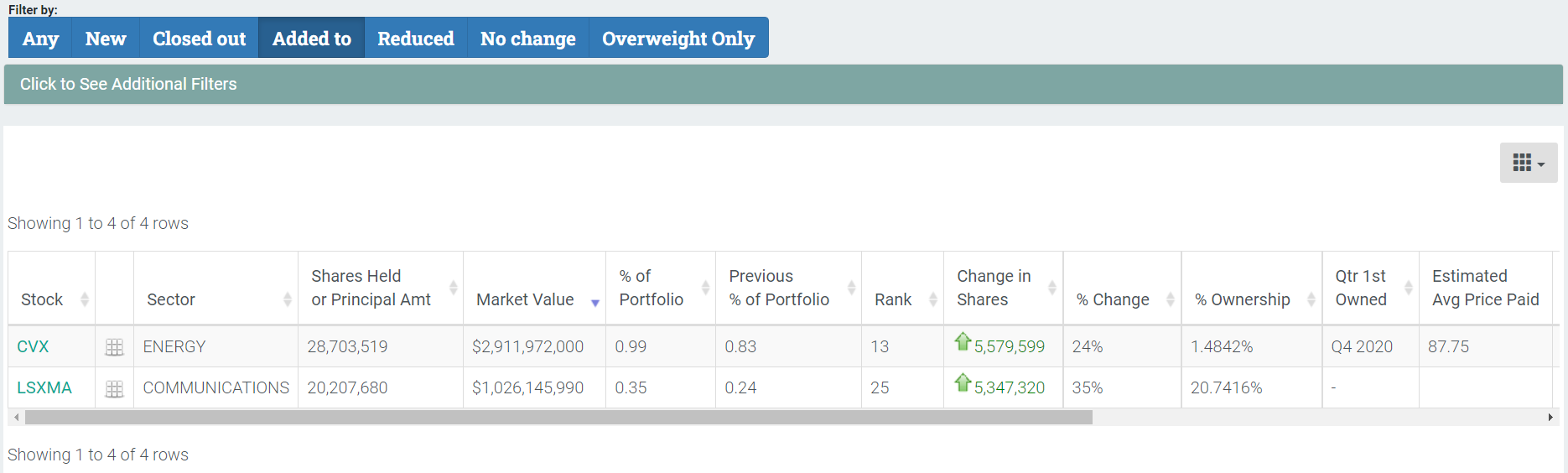Open the column chooser dropdown
This screenshot has height=473, width=1568.
[x=1528, y=163]
